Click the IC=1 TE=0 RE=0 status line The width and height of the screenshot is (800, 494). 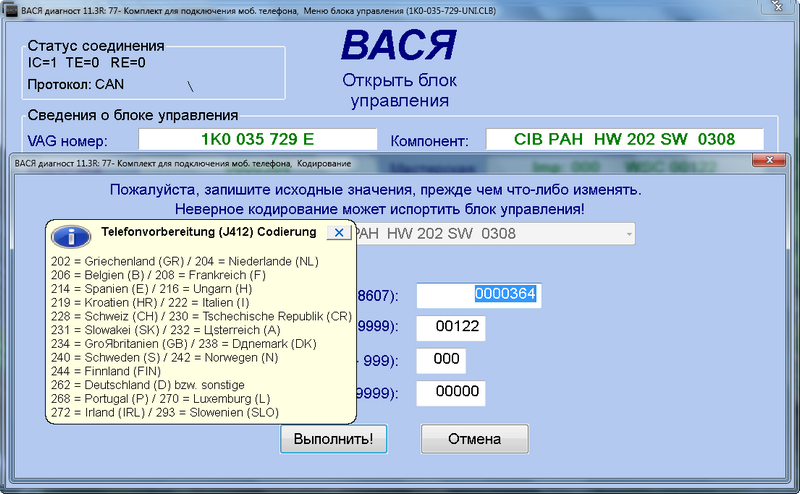coord(86,63)
